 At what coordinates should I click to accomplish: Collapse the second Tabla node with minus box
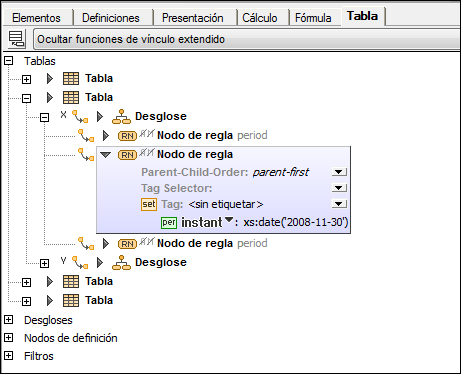click(x=26, y=98)
